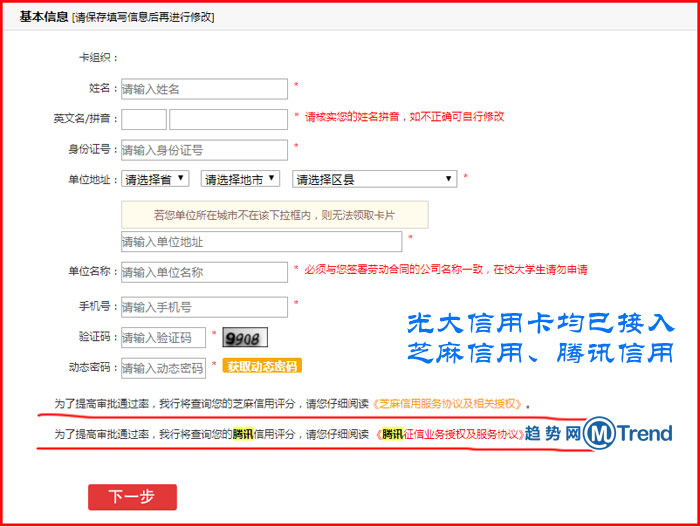Screen dimensions: 700x527
Task: Open the 请选择地市 city dropdown
Action: (x=240, y=179)
